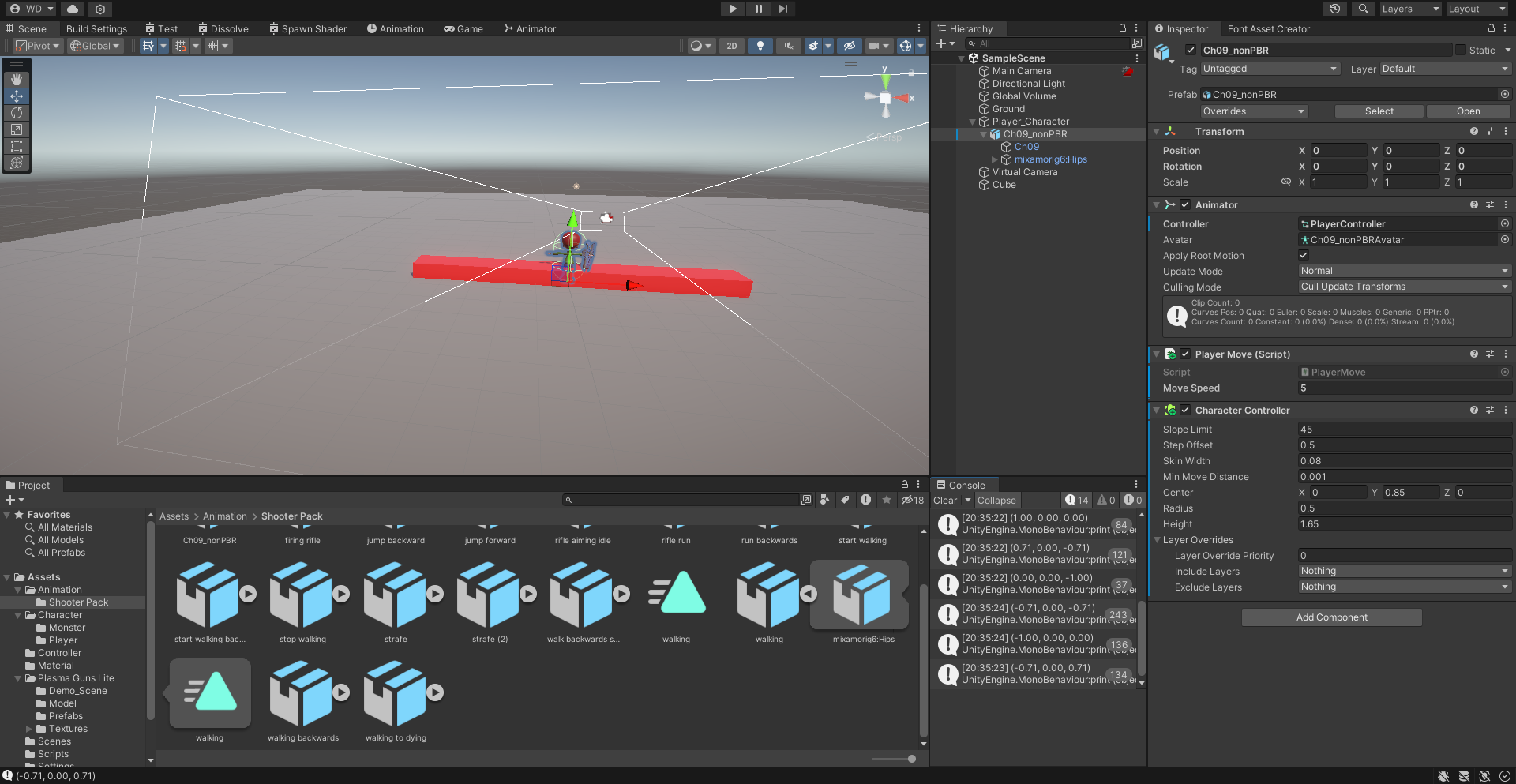The width and height of the screenshot is (1516, 784).
Task: Open Include Layers dropdown
Action: [1405, 571]
